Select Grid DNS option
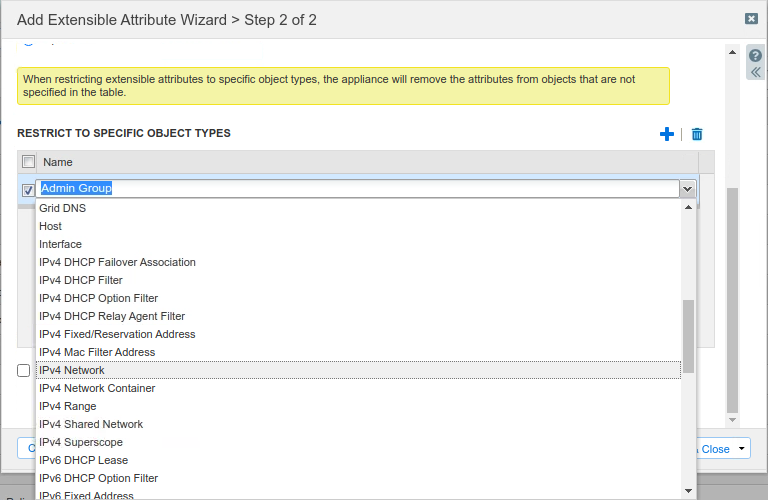This screenshot has height=500, width=768. pos(62,208)
